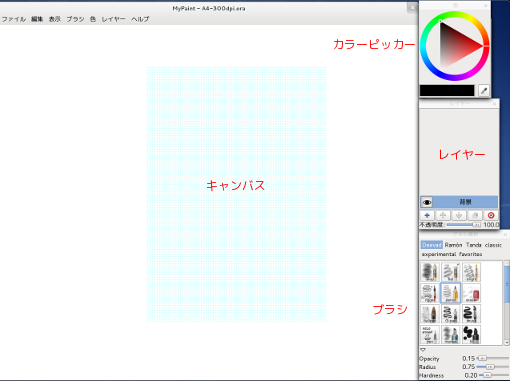Click the merge layer button
Screen dimensions: 510x381
pos(475,215)
